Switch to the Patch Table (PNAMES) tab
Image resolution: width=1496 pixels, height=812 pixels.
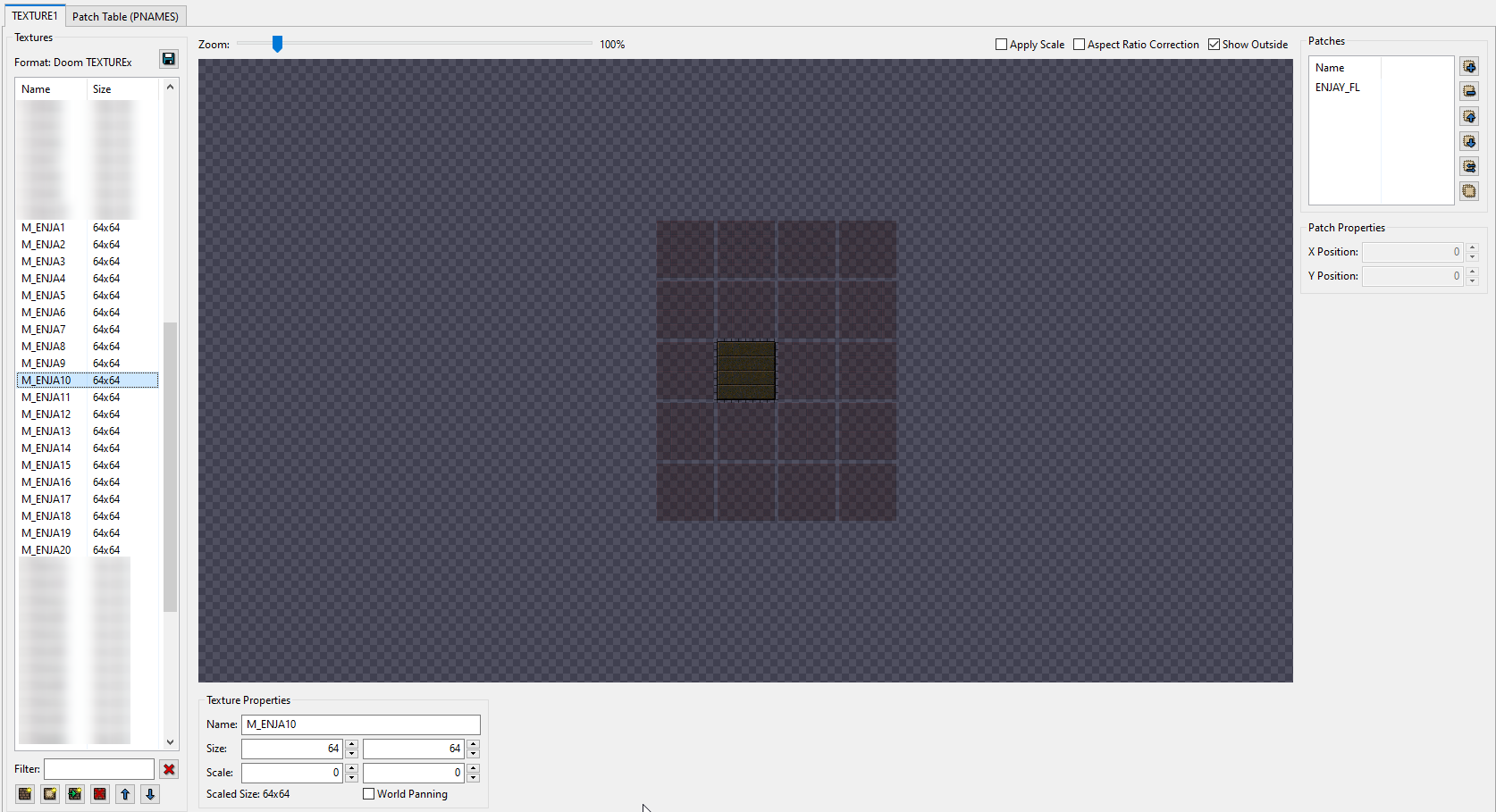click(125, 15)
